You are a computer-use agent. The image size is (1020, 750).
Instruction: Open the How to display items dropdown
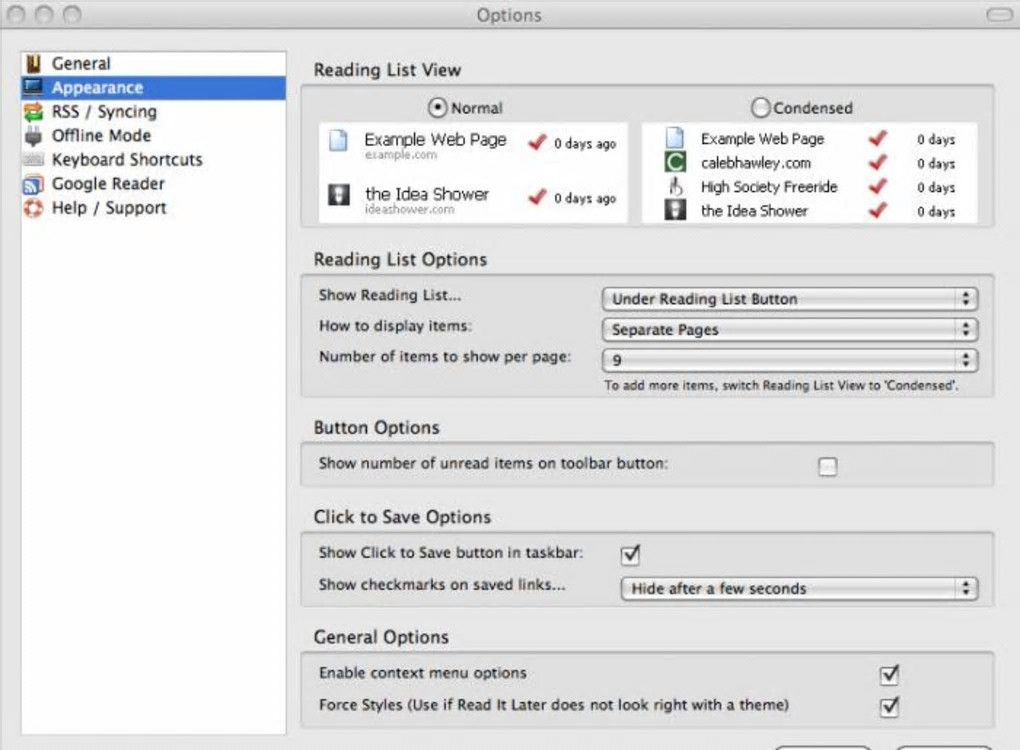(x=790, y=329)
